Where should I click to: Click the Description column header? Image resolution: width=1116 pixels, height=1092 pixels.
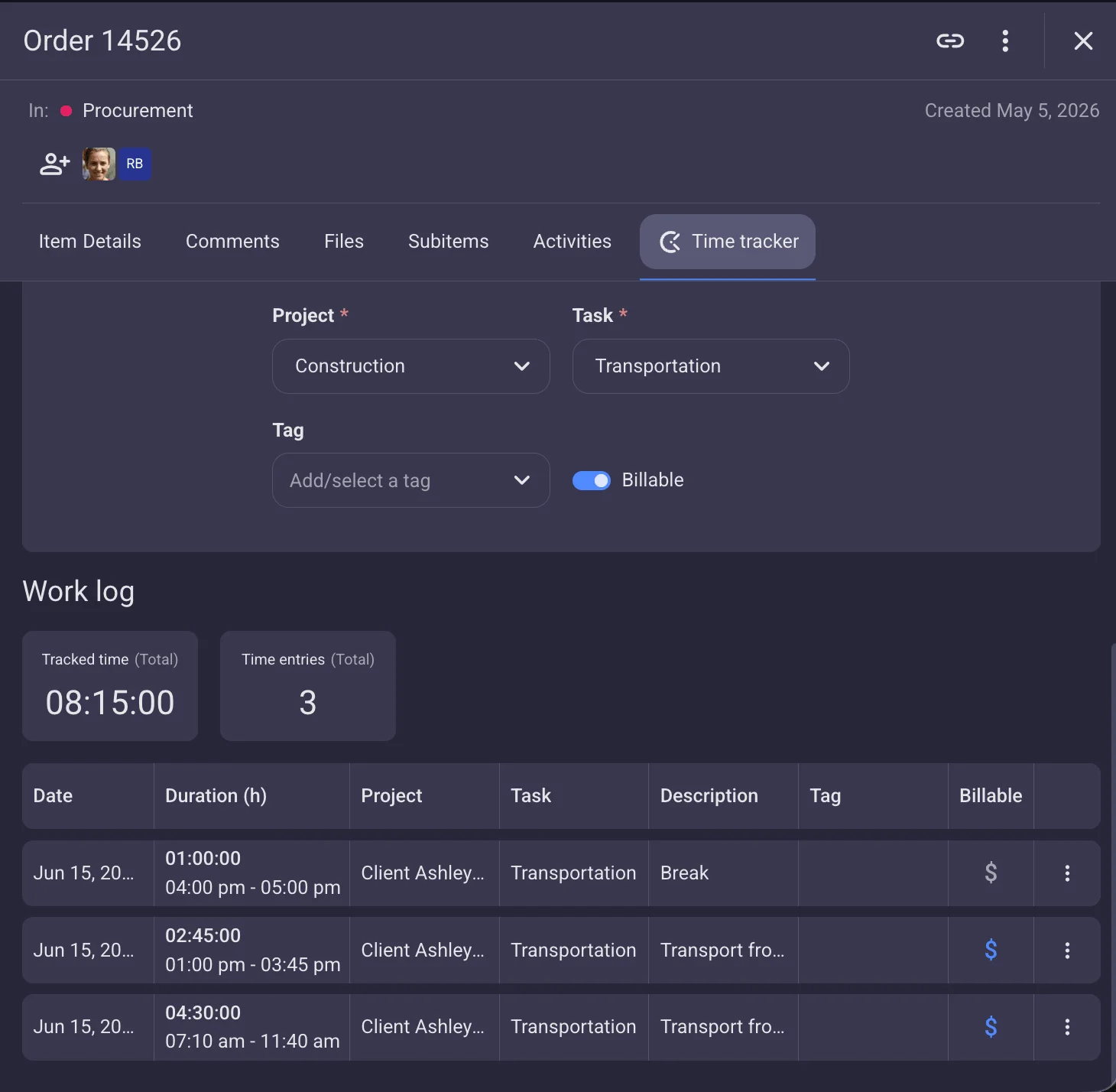(723, 796)
